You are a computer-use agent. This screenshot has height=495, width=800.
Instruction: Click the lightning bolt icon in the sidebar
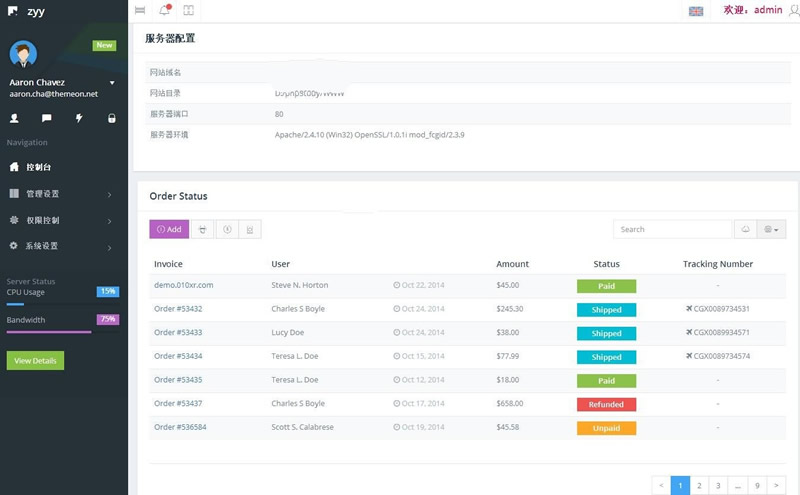click(x=79, y=118)
